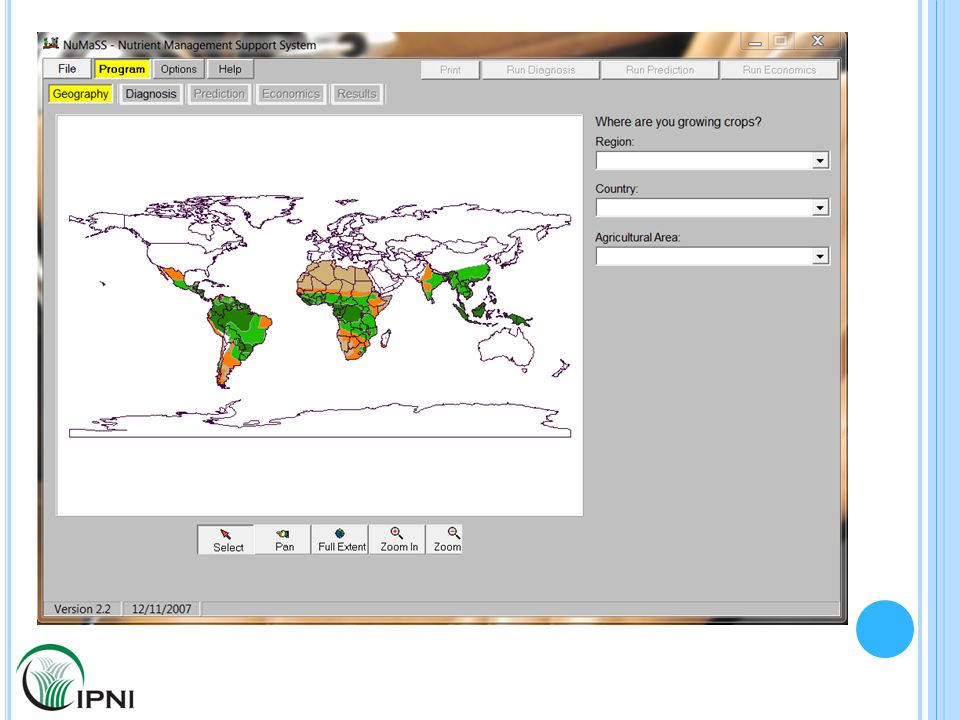Close the NuMaSS window
960x720 pixels.
(x=817, y=40)
